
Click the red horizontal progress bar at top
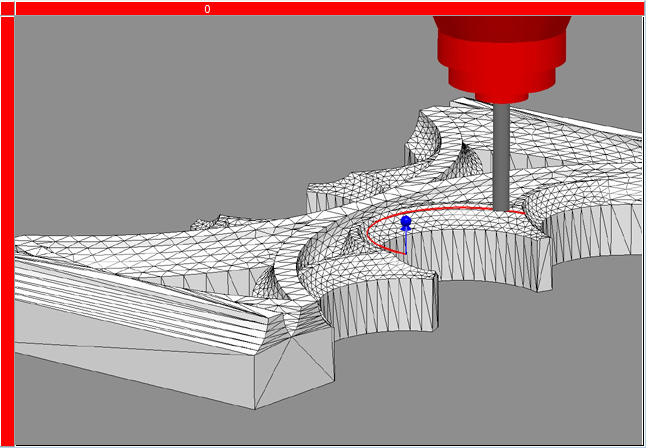(400, 8)
